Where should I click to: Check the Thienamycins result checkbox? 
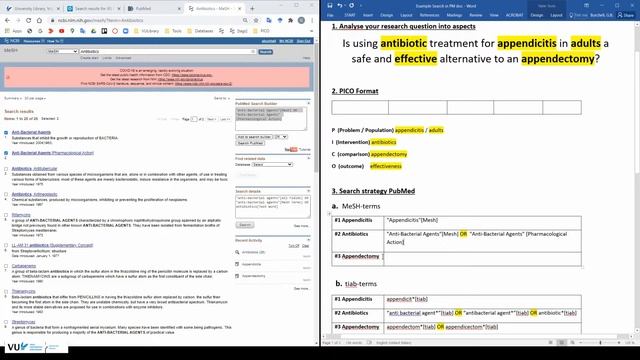point(6,291)
